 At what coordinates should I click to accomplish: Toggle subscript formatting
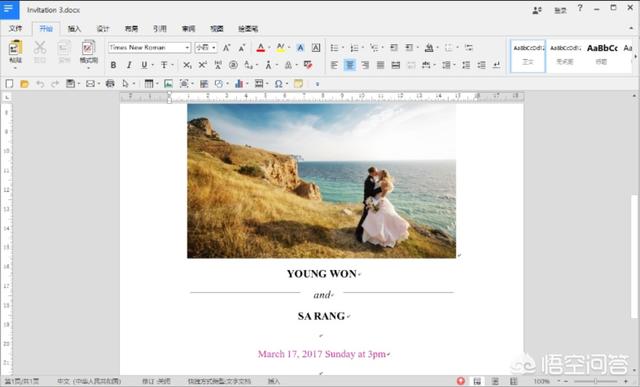click(187, 65)
